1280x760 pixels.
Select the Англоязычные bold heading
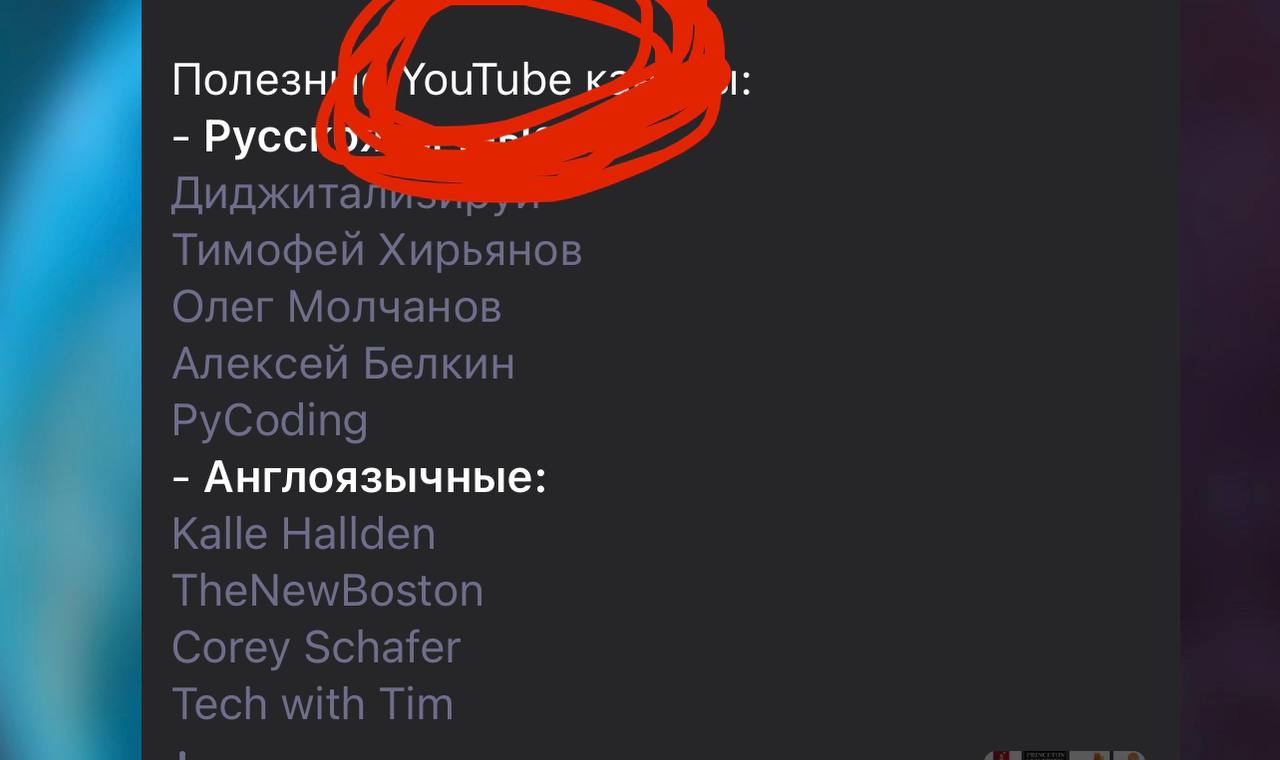click(375, 478)
